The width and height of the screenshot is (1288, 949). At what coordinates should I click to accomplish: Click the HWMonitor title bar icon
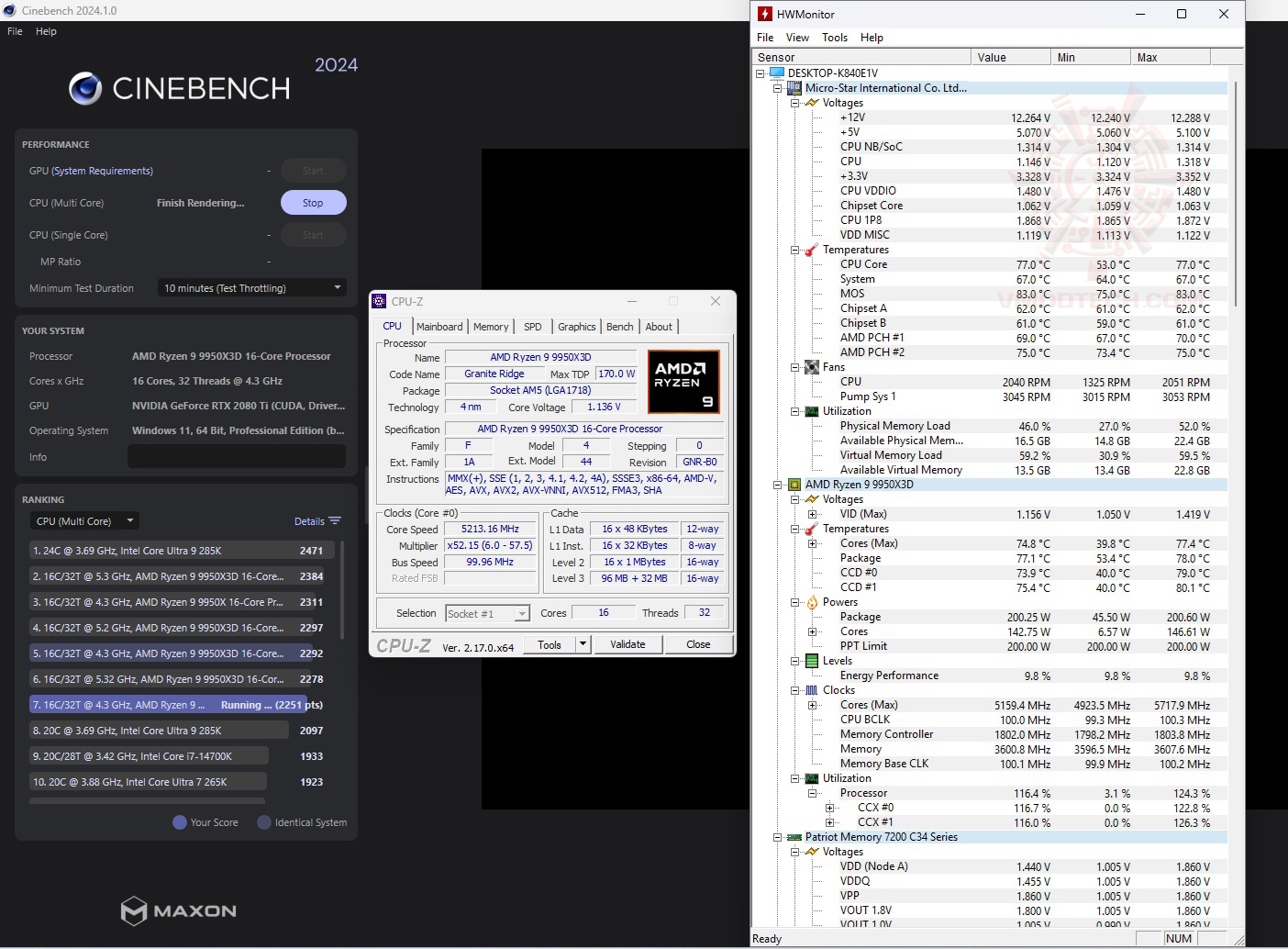(764, 14)
